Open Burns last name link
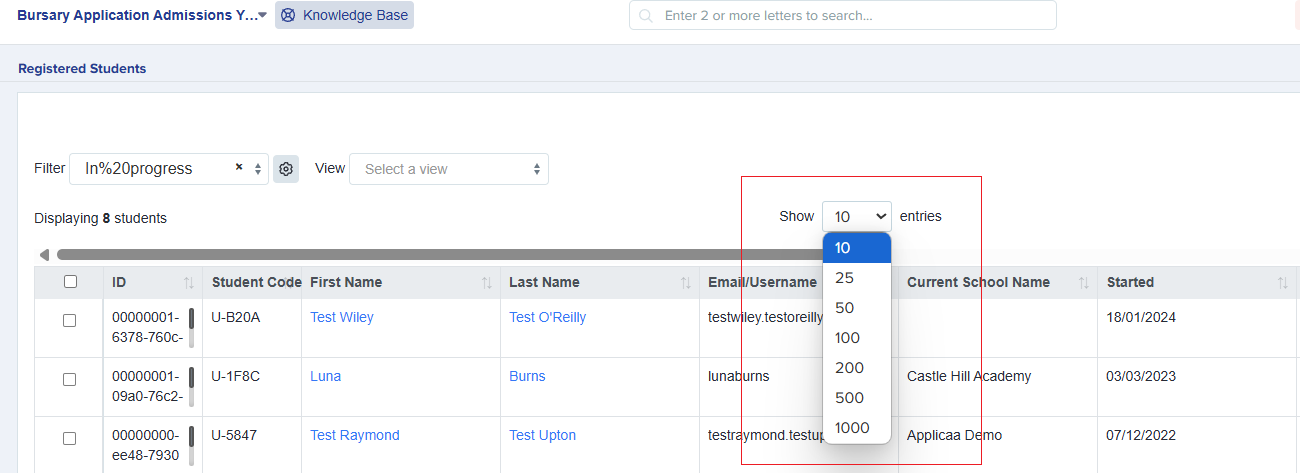 (527, 376)
